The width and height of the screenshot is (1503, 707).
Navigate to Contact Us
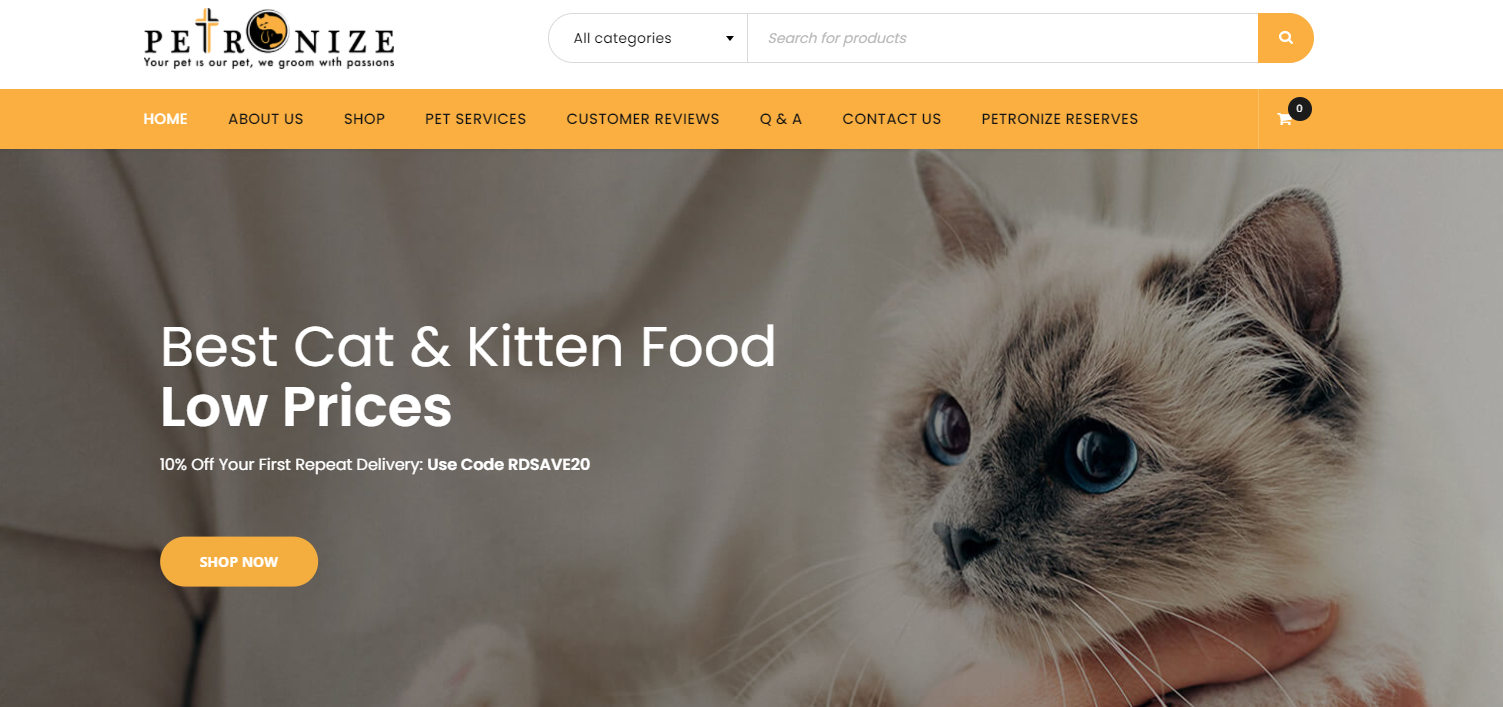pos(892,119)
